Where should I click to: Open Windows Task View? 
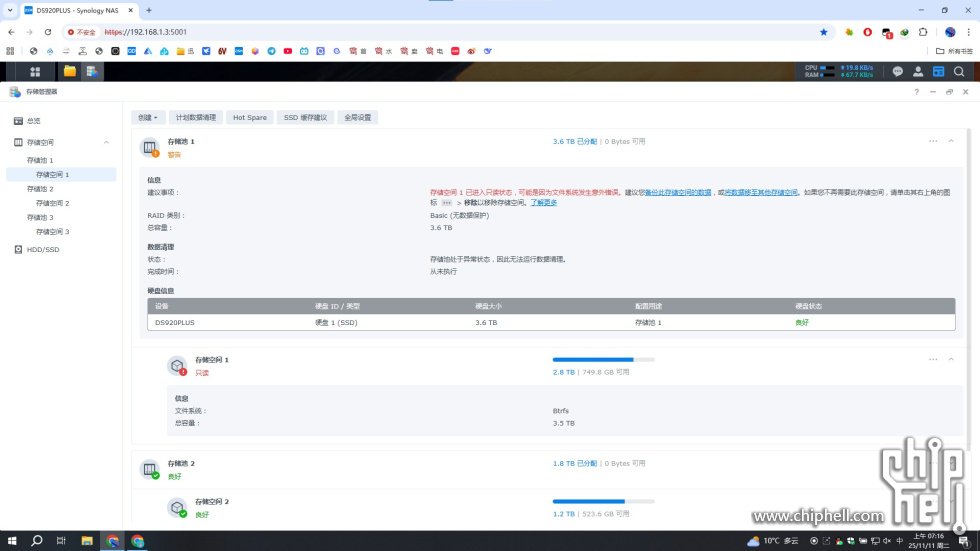coord(61,540)
